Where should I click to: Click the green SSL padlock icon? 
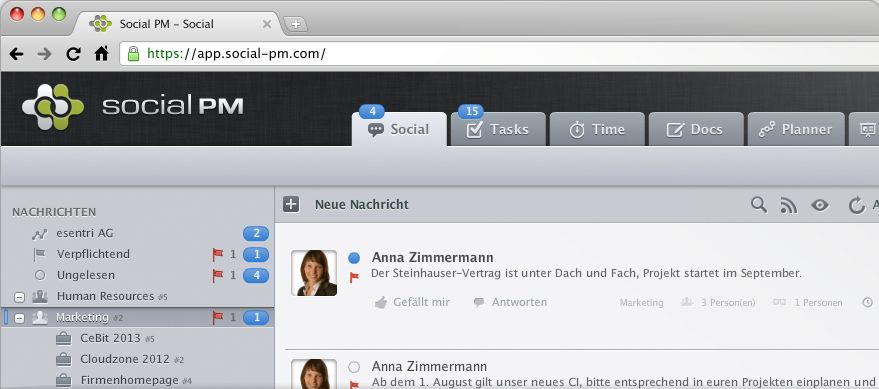tap(133, 54)
